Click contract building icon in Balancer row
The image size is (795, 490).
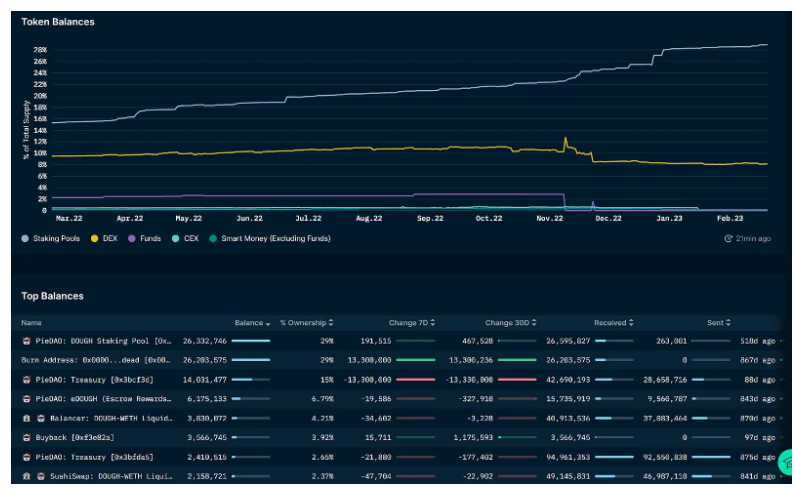tap(26, 418)
